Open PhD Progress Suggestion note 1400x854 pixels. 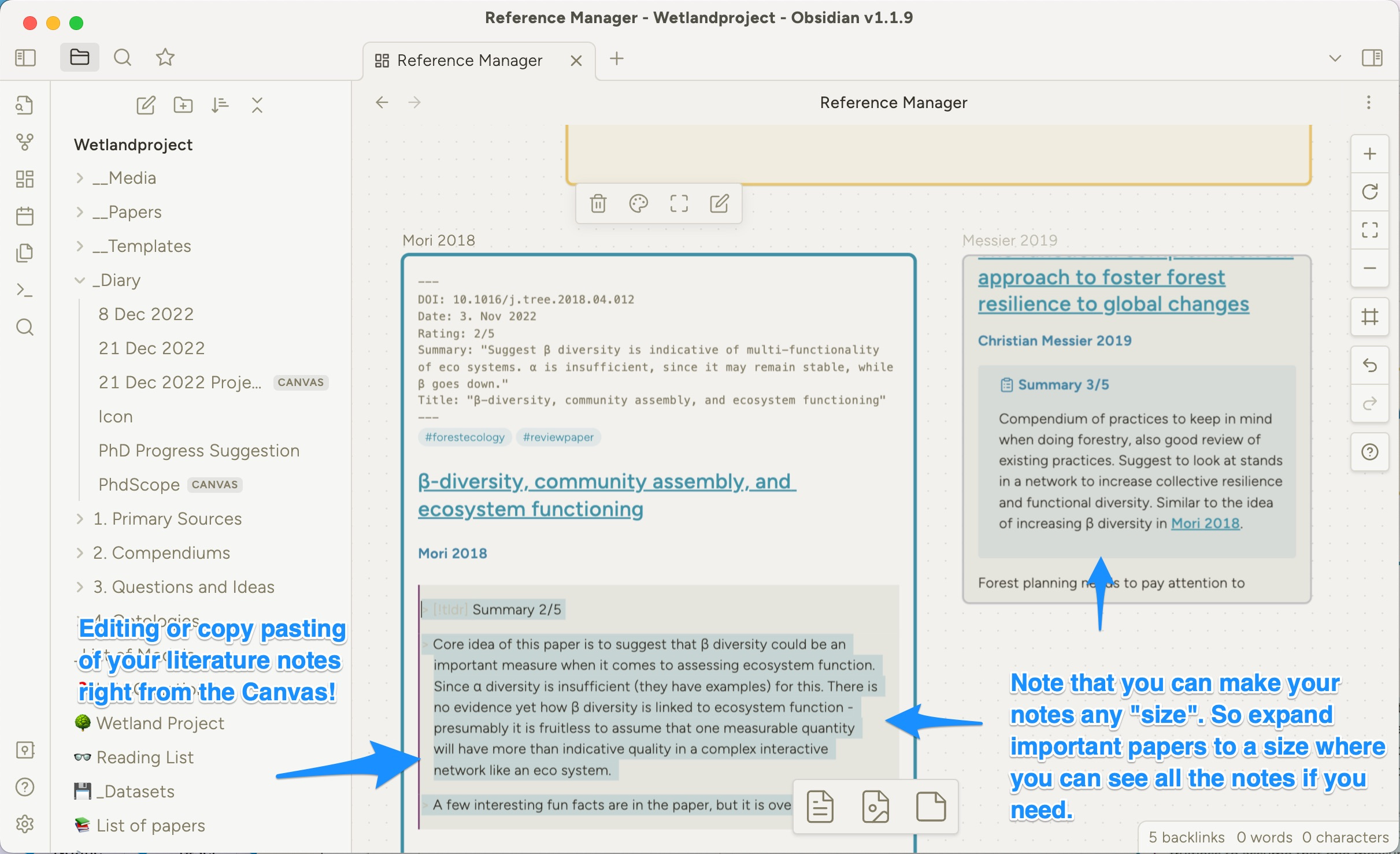(x=199, y=451)
